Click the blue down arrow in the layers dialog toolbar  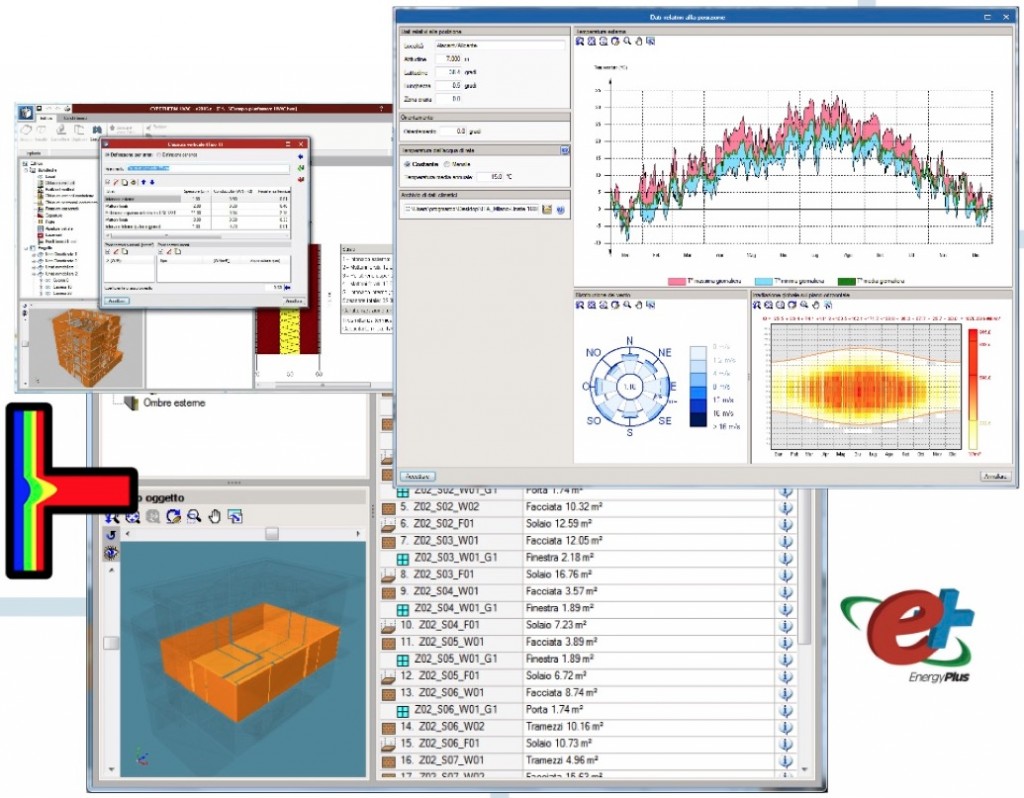coord(151,182)
